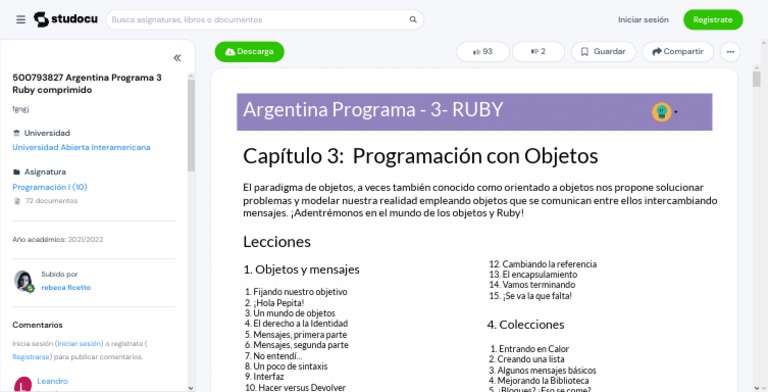Image resolution: width=768 pixels, height=392 pixels.
Task: Click the Asignatura folder icon
Action: (17, 172)
